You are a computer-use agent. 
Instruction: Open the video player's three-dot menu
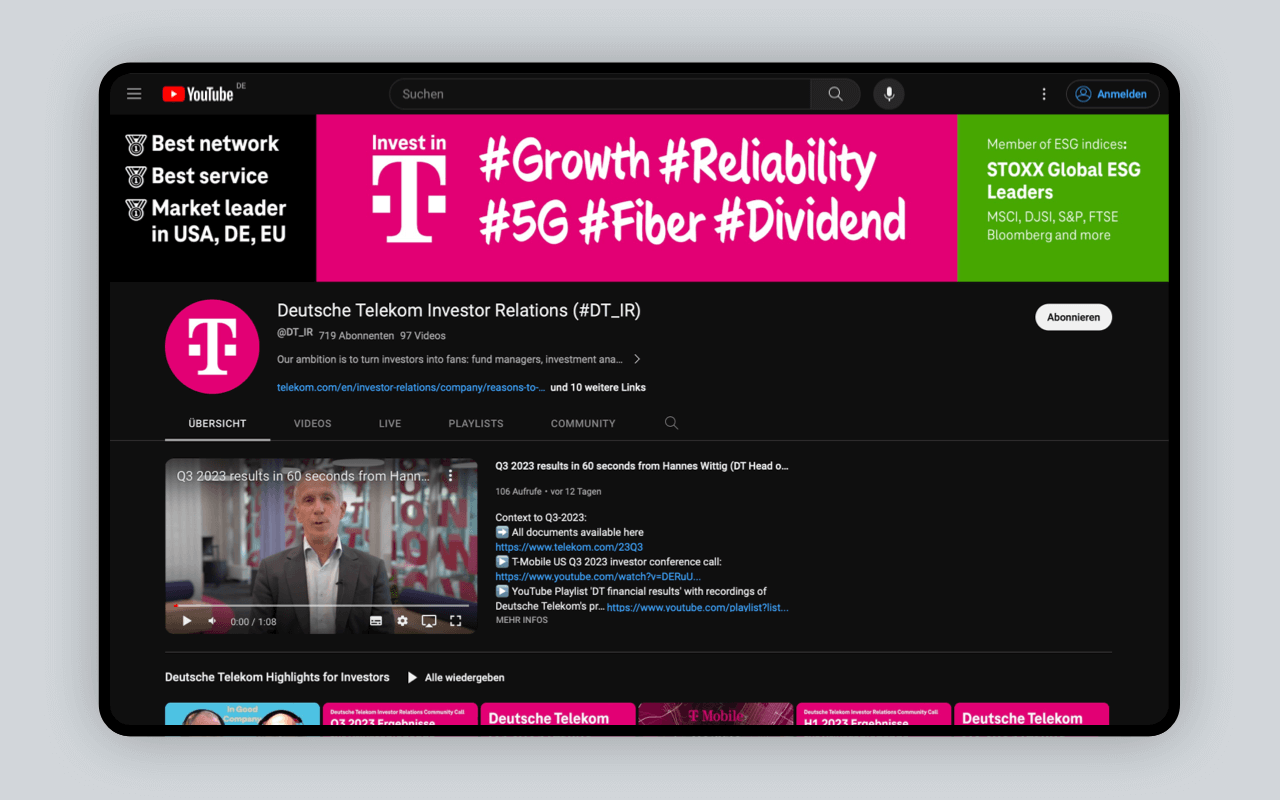[450, 476]
